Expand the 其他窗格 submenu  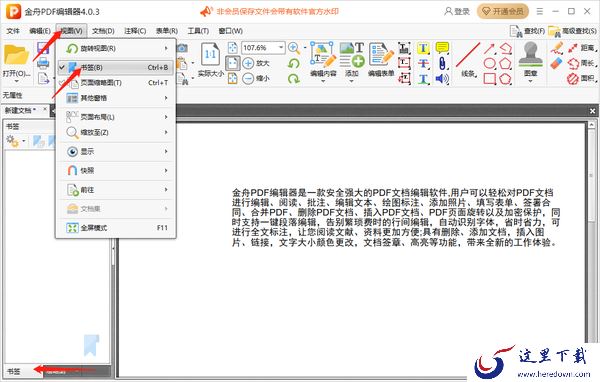click(115, 98)
